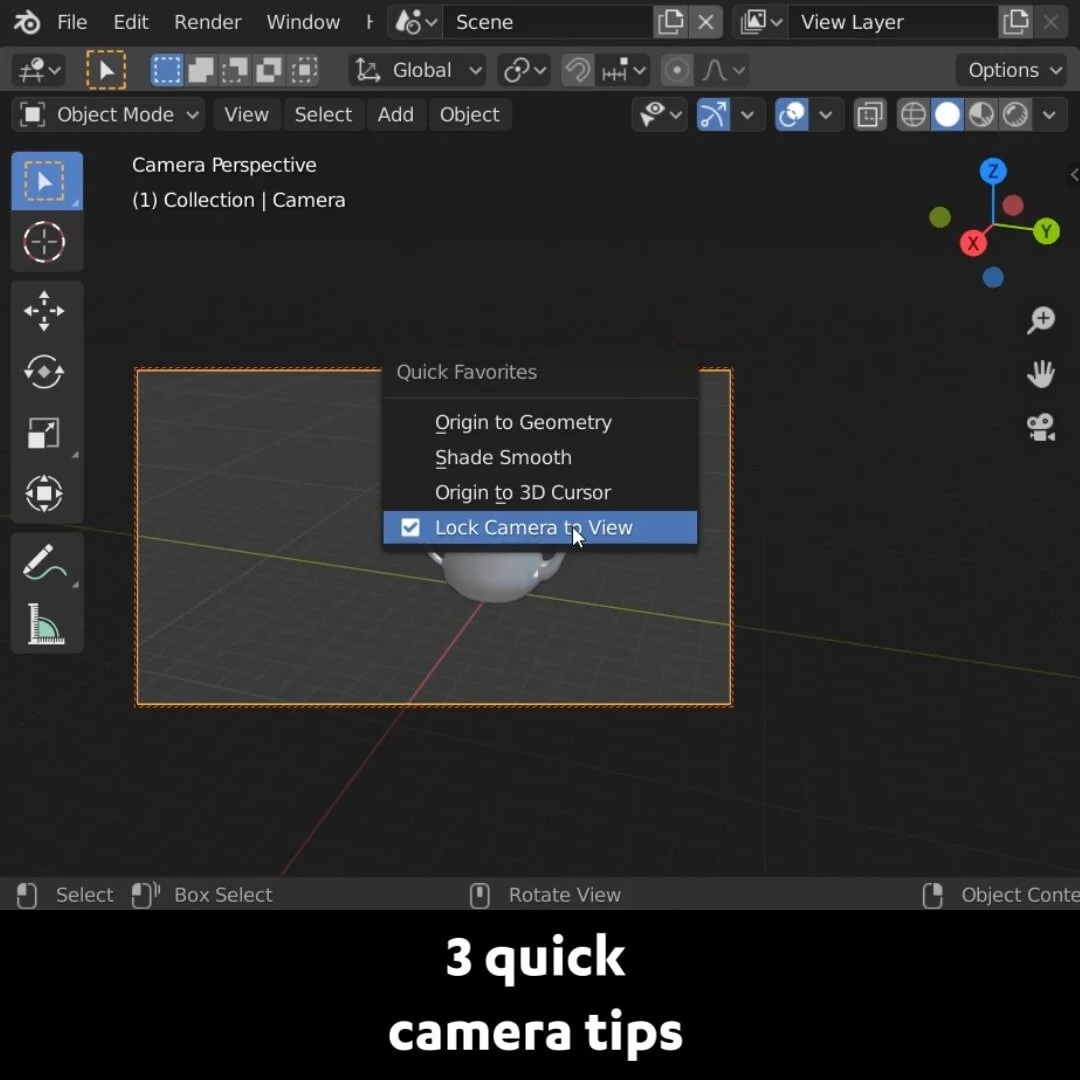Open the Object Mode dropdown
The width and height of the screenshot is (1080, 1080).
[x=108, y=114]
